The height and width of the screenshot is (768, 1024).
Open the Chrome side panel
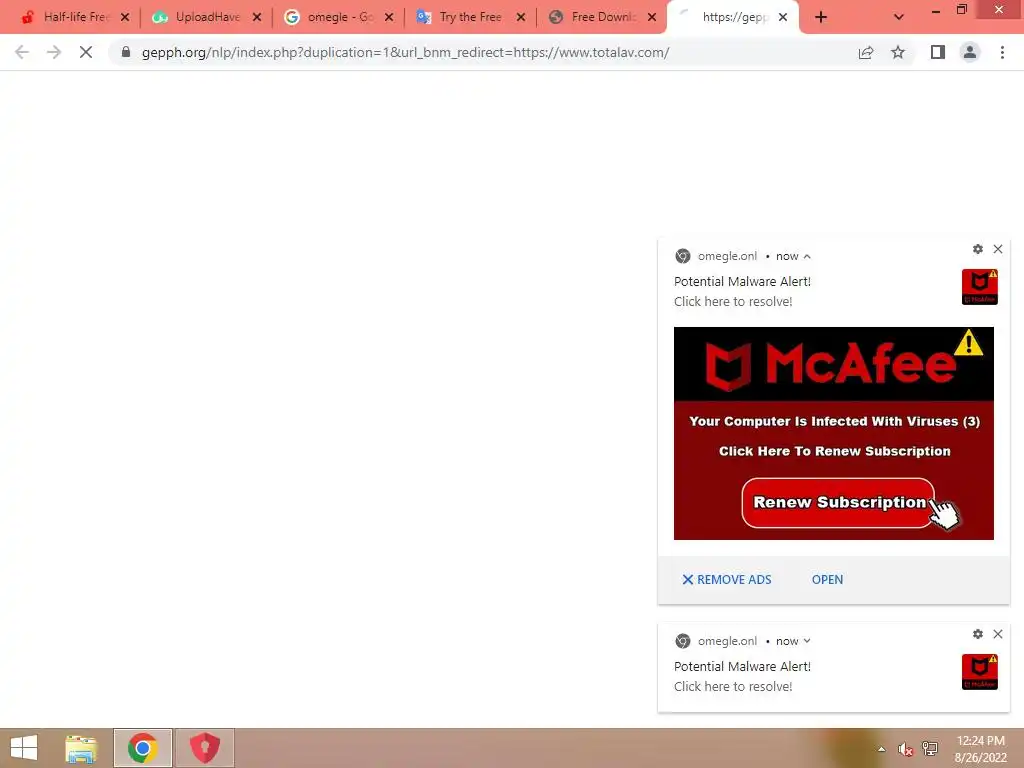[x=938, y=52]
